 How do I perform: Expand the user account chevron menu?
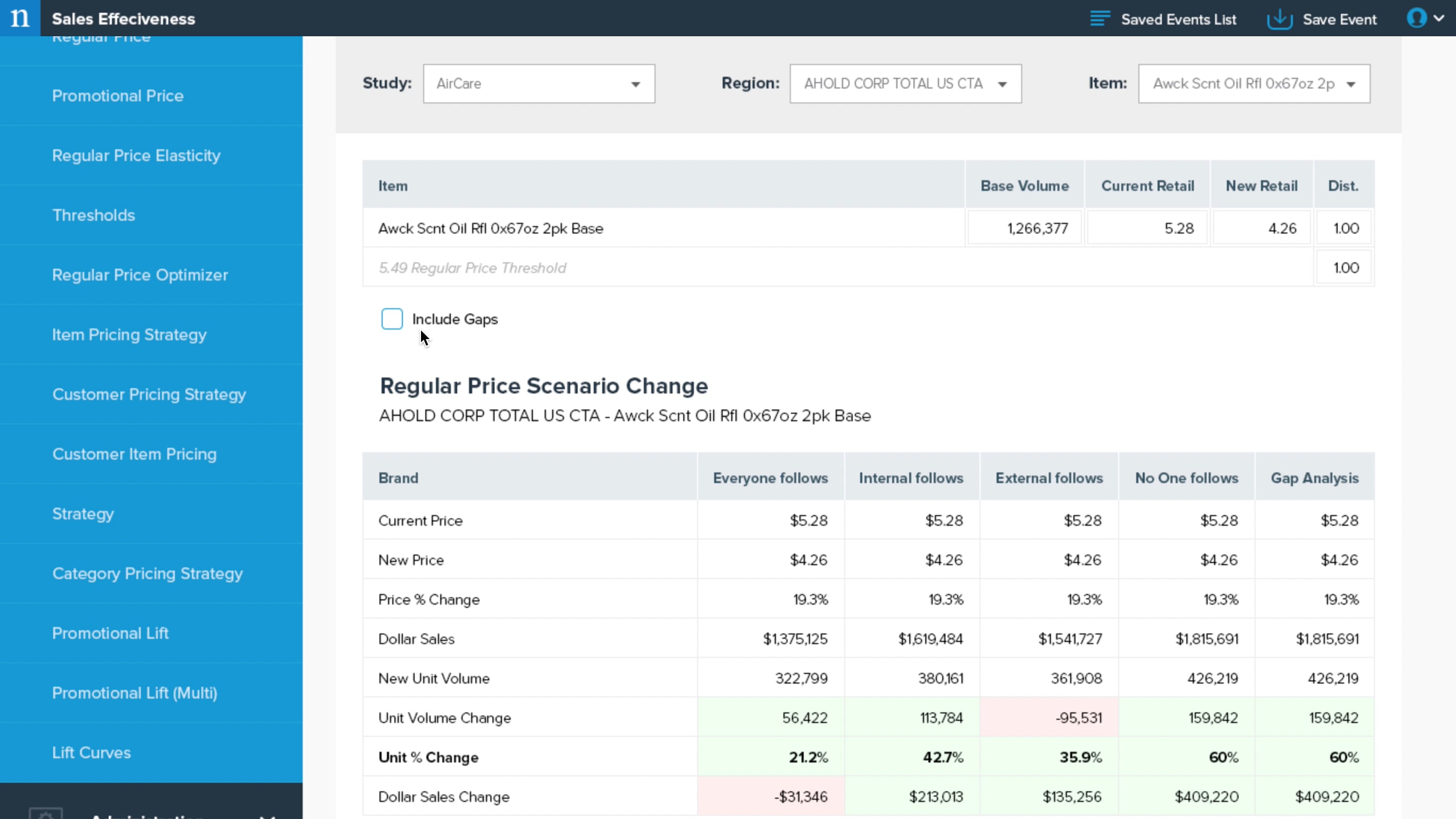click(1444, 18)
